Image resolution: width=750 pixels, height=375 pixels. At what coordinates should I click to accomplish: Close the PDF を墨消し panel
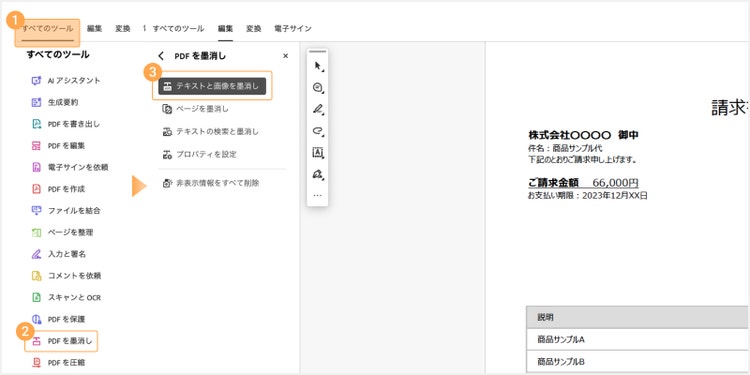pyautogui.click(x=286, y=56)
